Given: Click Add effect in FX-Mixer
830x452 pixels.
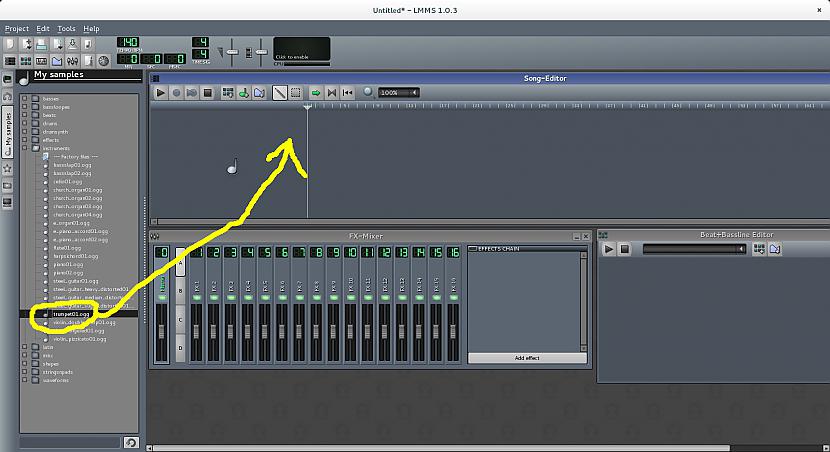Looking at the screenshot, I should (x=527, y=358).
